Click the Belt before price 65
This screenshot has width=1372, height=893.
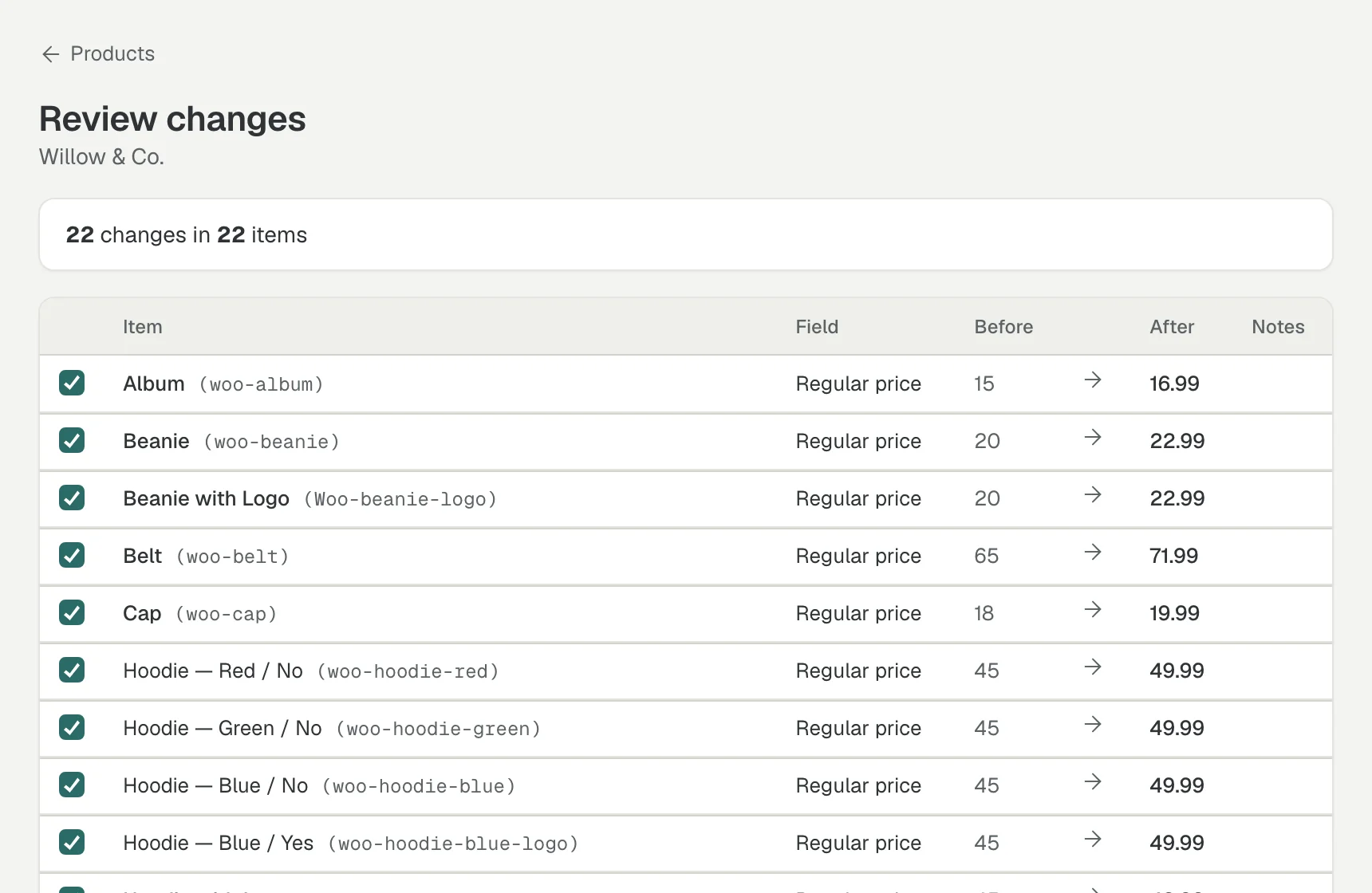click(x=987, y=556)
